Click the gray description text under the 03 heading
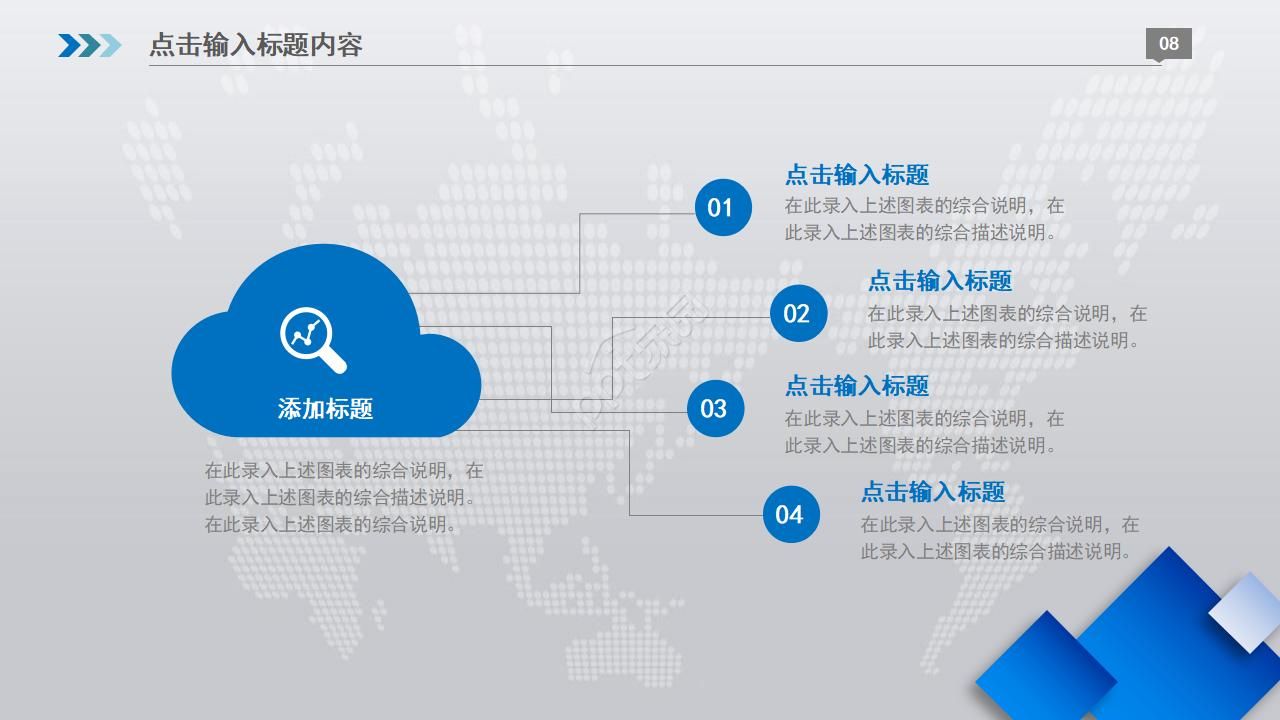The image size is (1280, 720). [x=923, y=432]
